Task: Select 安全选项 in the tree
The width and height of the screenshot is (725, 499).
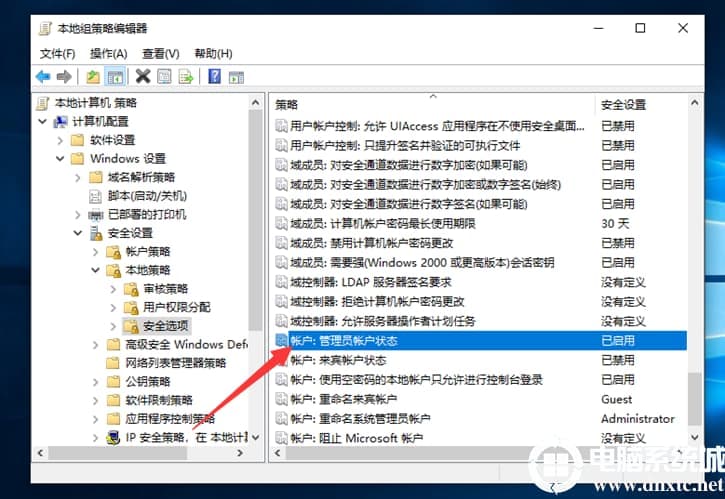Action: click(x=165, y=326)
